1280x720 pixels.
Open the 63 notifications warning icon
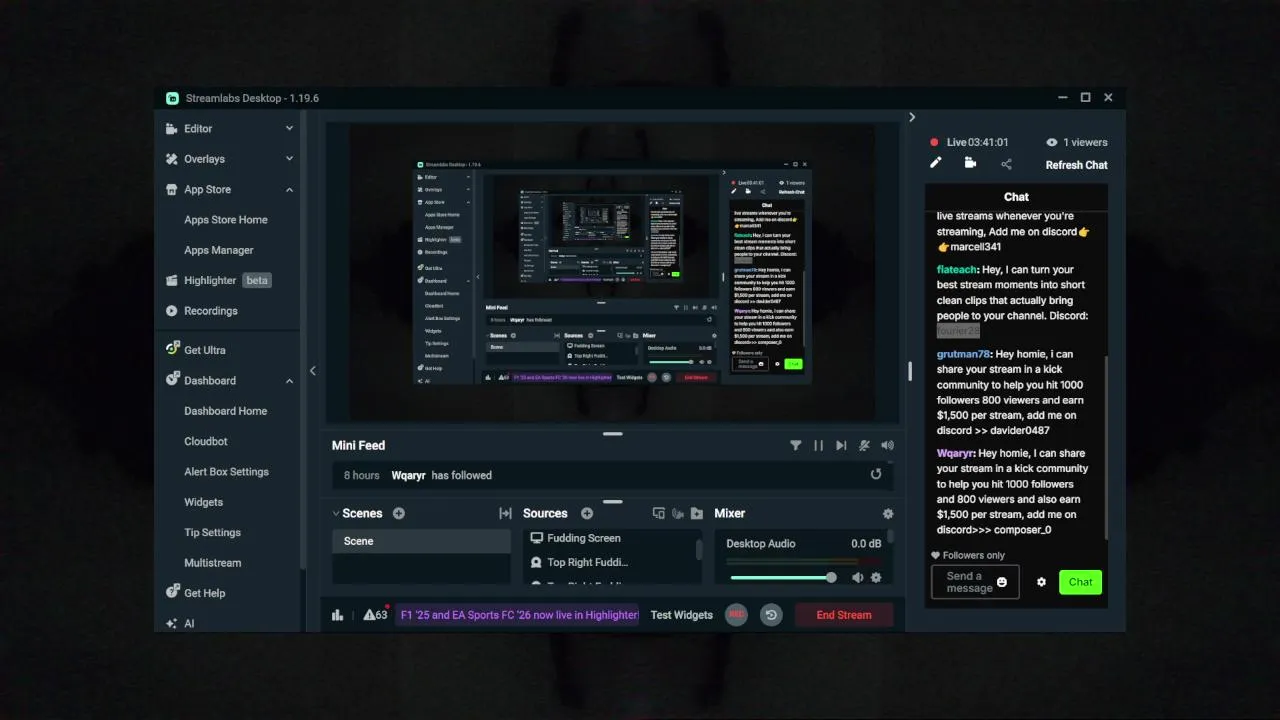376,615
